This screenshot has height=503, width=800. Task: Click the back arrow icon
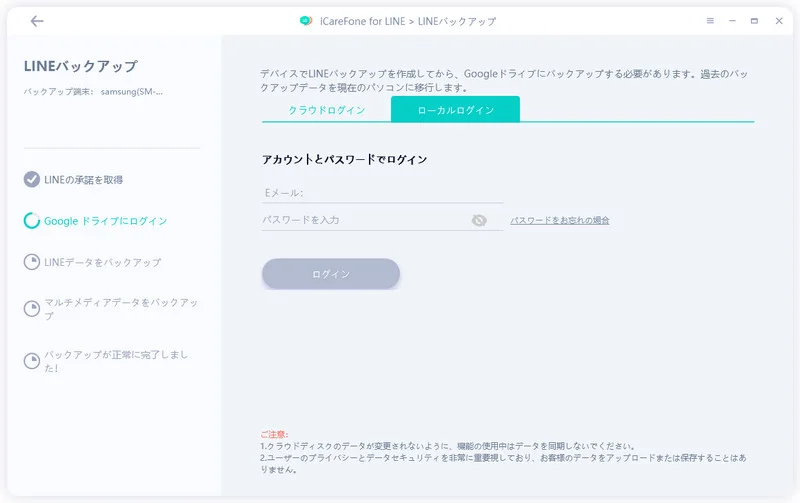(x=37, y=21)
